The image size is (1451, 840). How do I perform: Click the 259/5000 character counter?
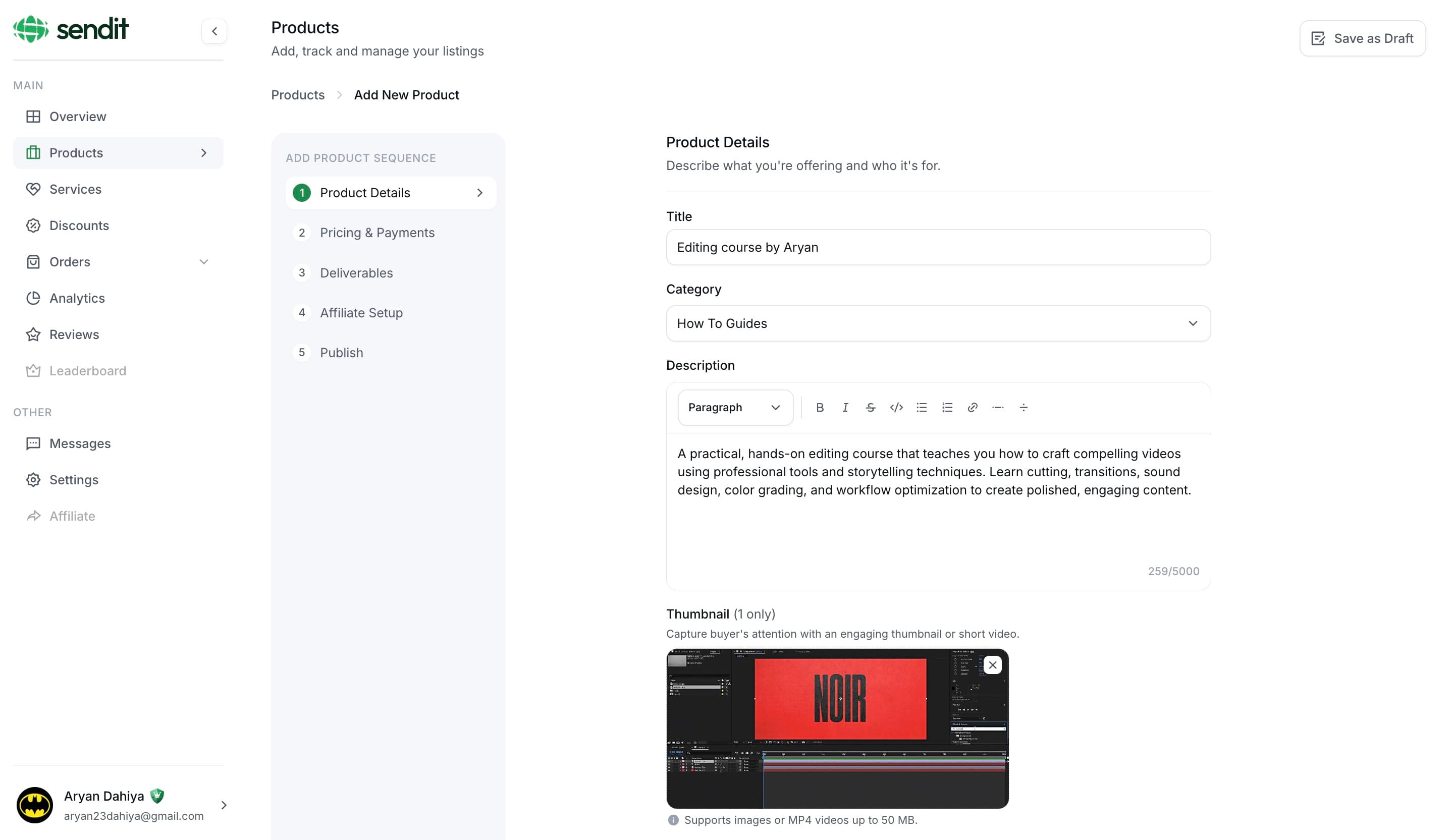tap(1173, 571)
